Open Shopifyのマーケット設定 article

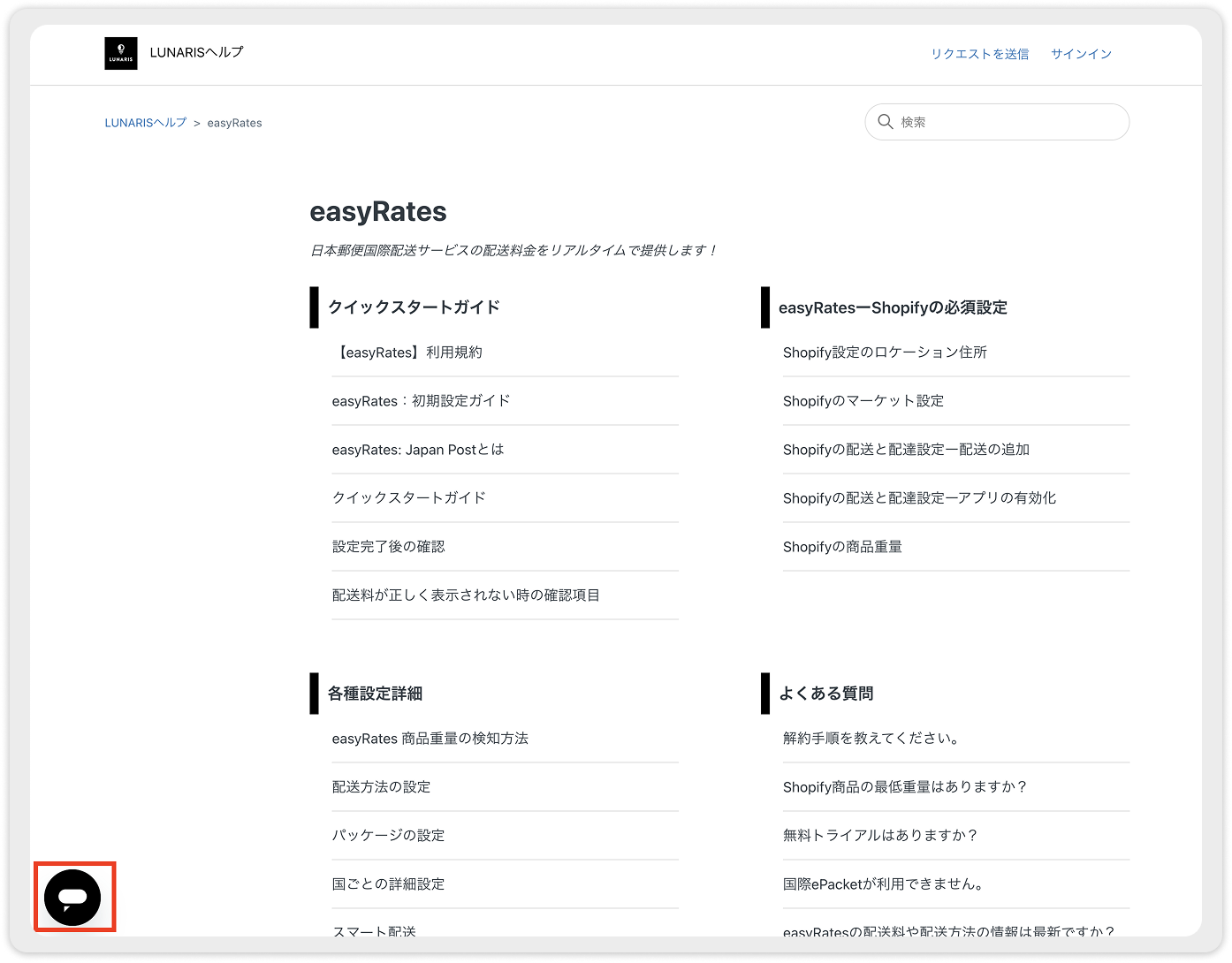coord(863,401)
